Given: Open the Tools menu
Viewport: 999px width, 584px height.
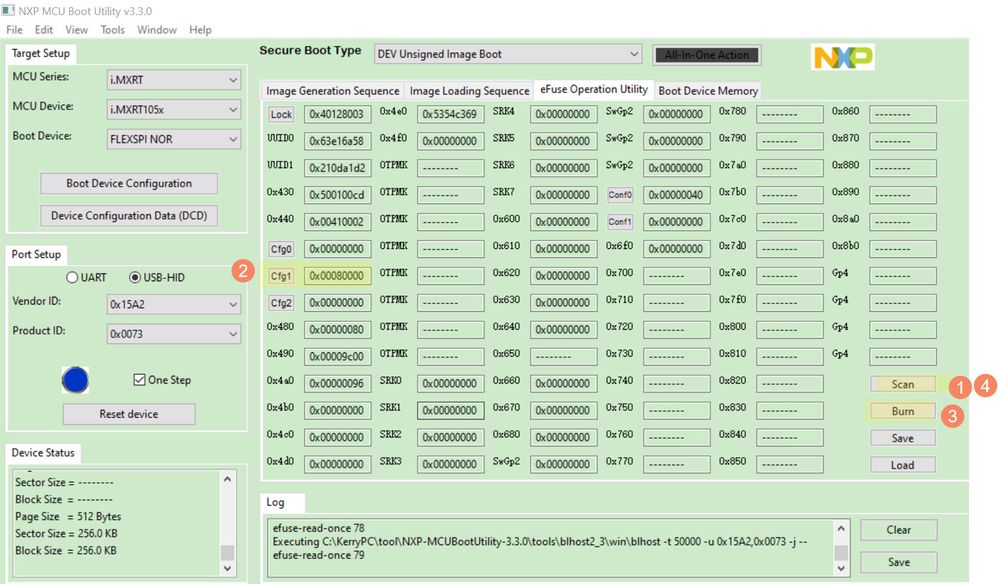Looking at the screenshot, I should pos(112,30).
